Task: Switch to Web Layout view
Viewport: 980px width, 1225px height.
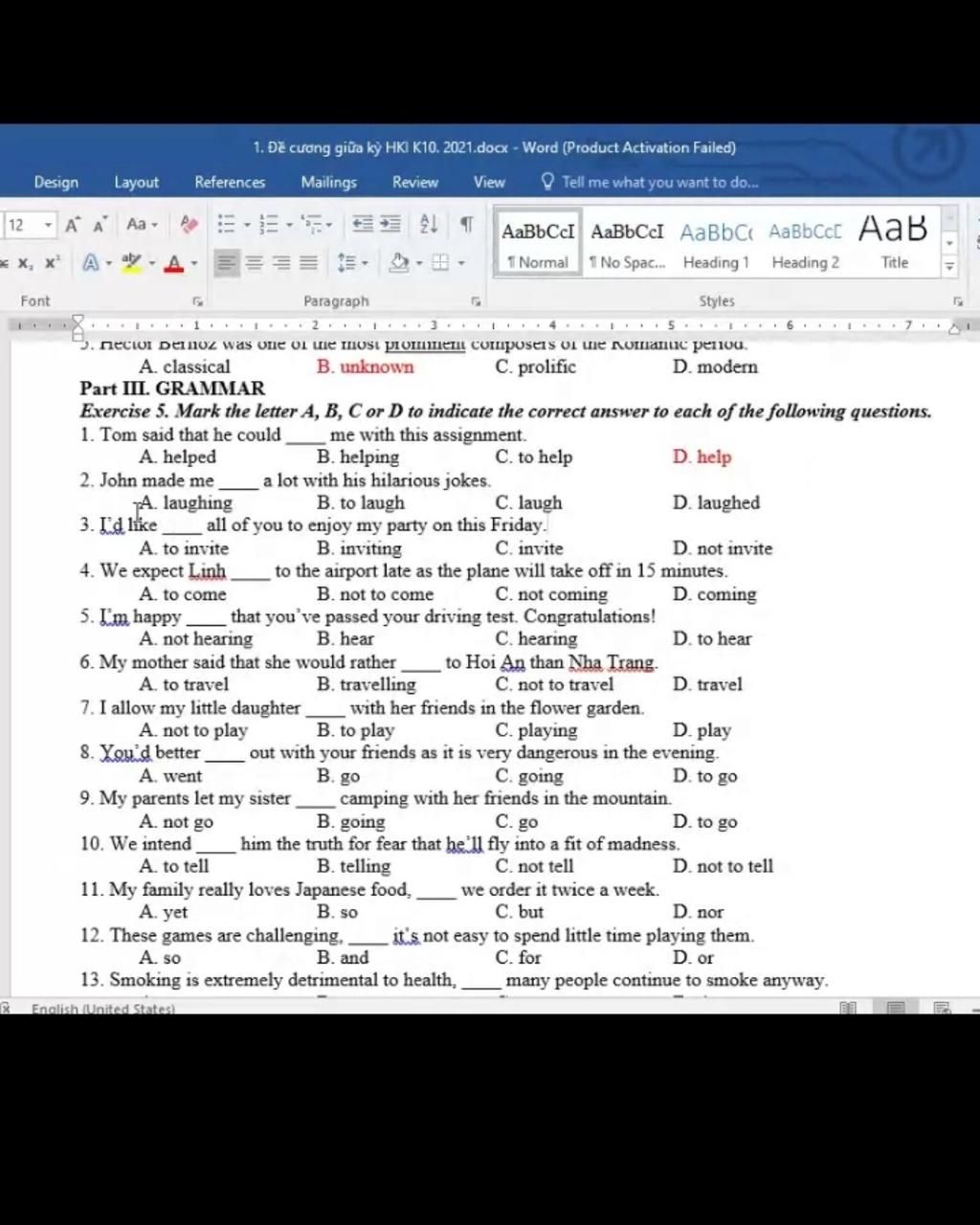Action: (943, 1008)
